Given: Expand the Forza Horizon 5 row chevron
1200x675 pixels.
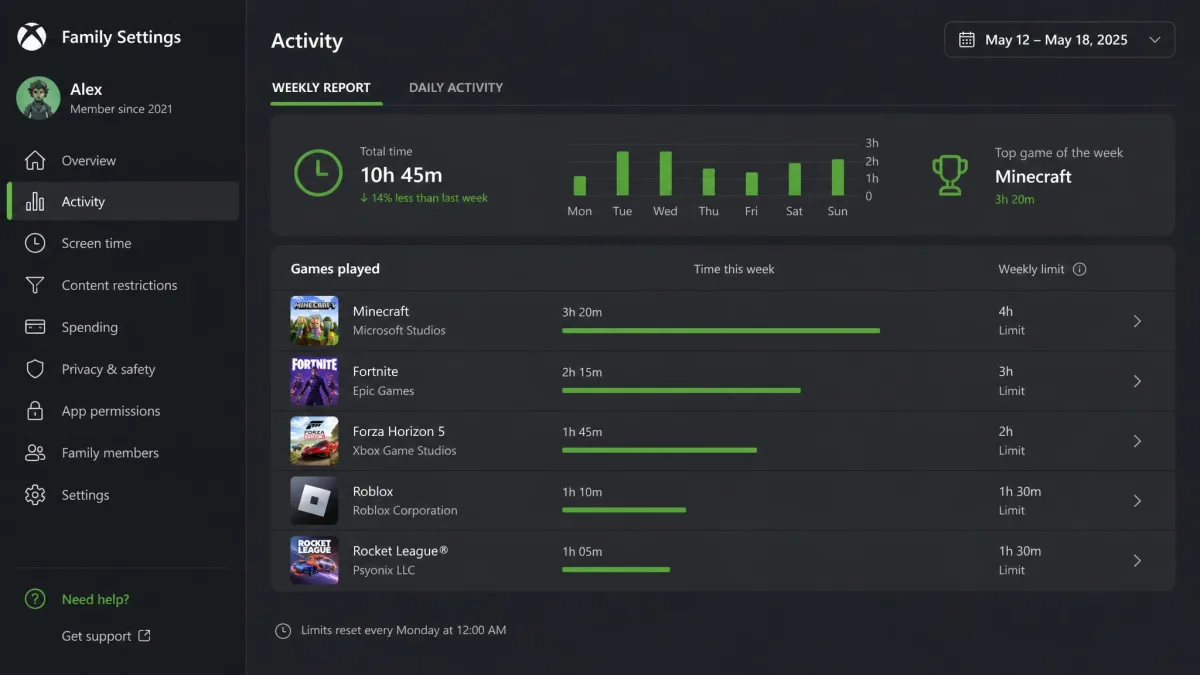Looking at the screenshot, I should (x=1137, y=441).
